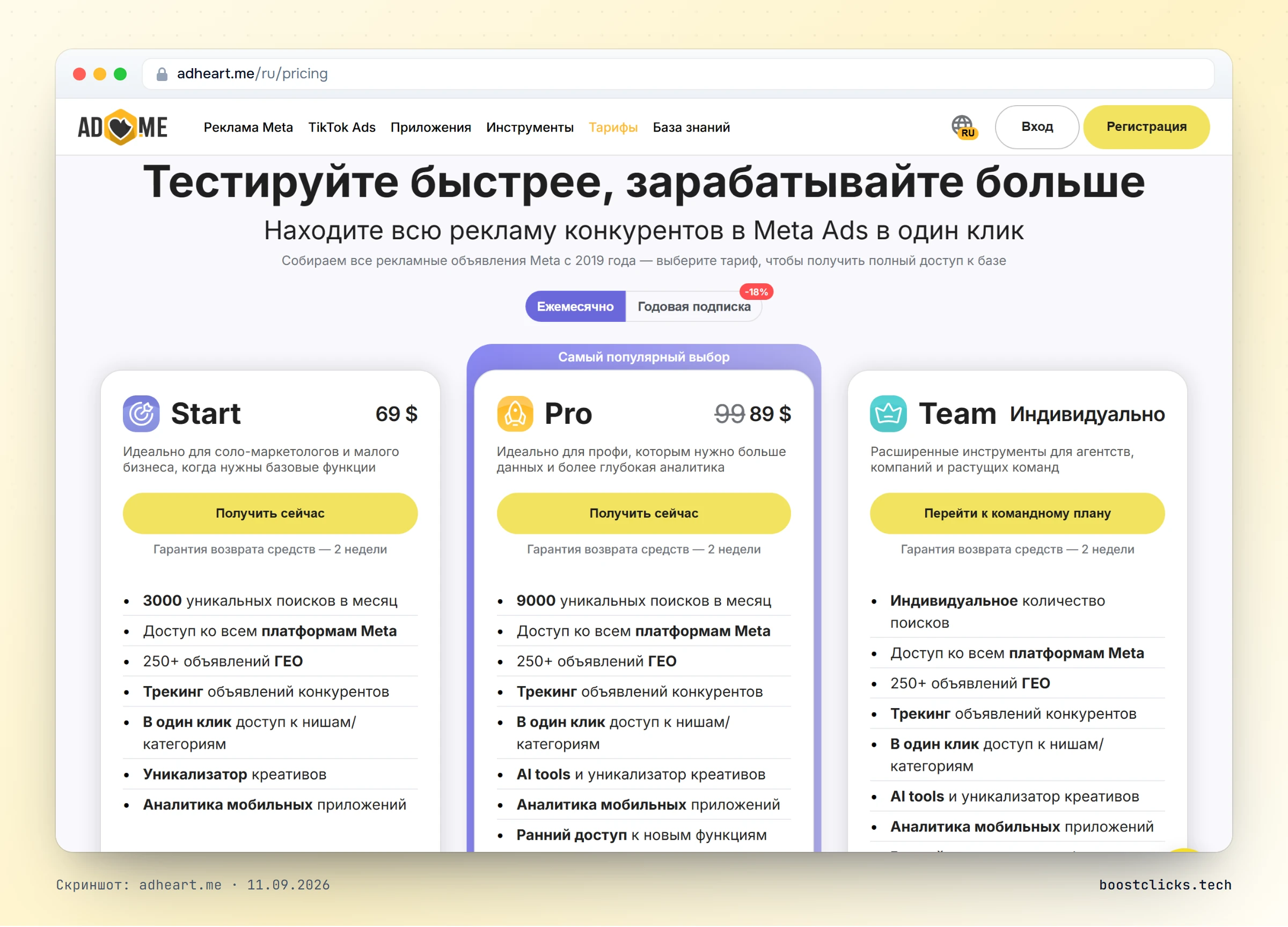Click 'AI tools и уникализатор' in Pro plan
The width and height of the screenshot is (1288, 927).
641,774
